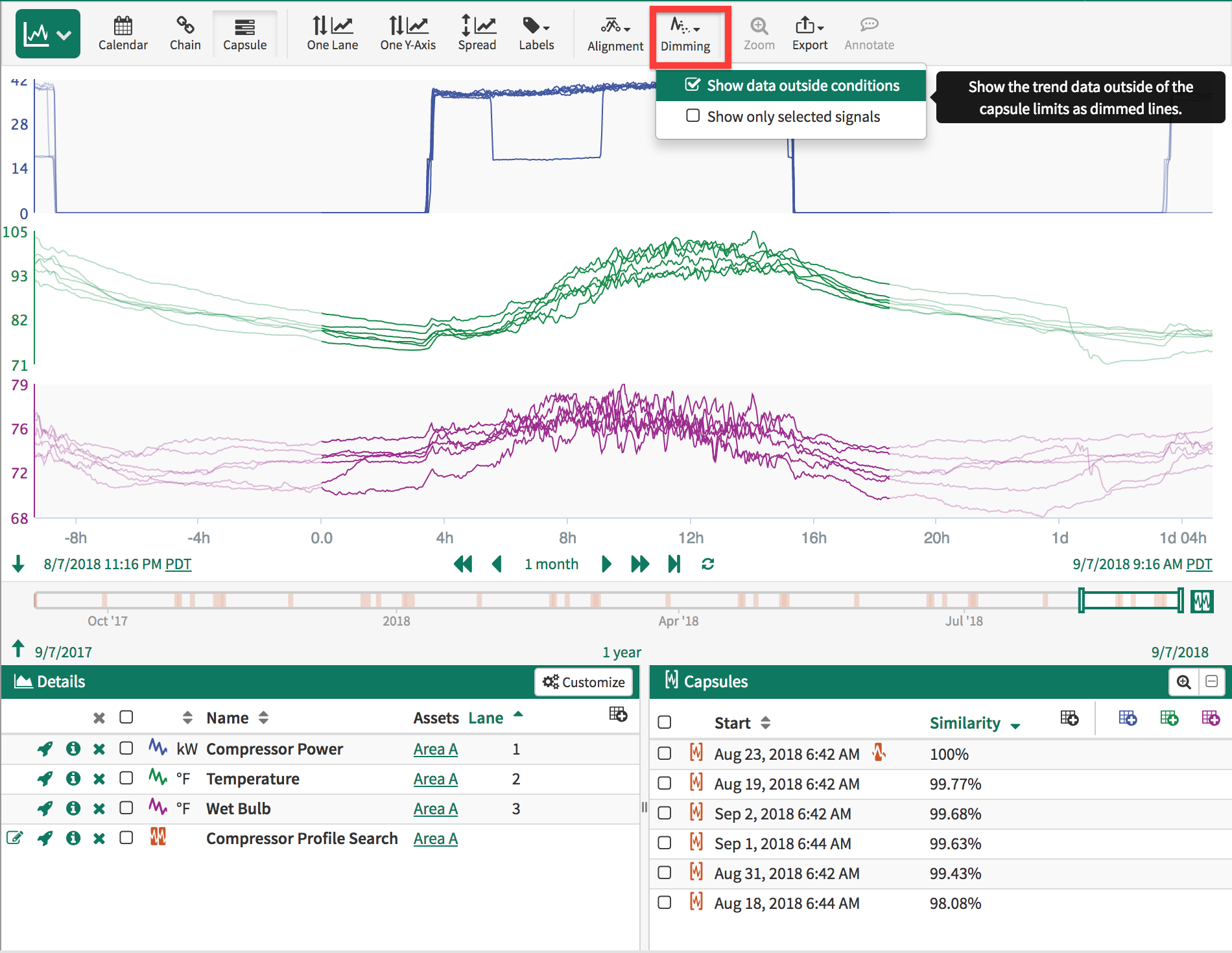Click the Spread icon
The image size is (1232, 953).
point(477,34)
